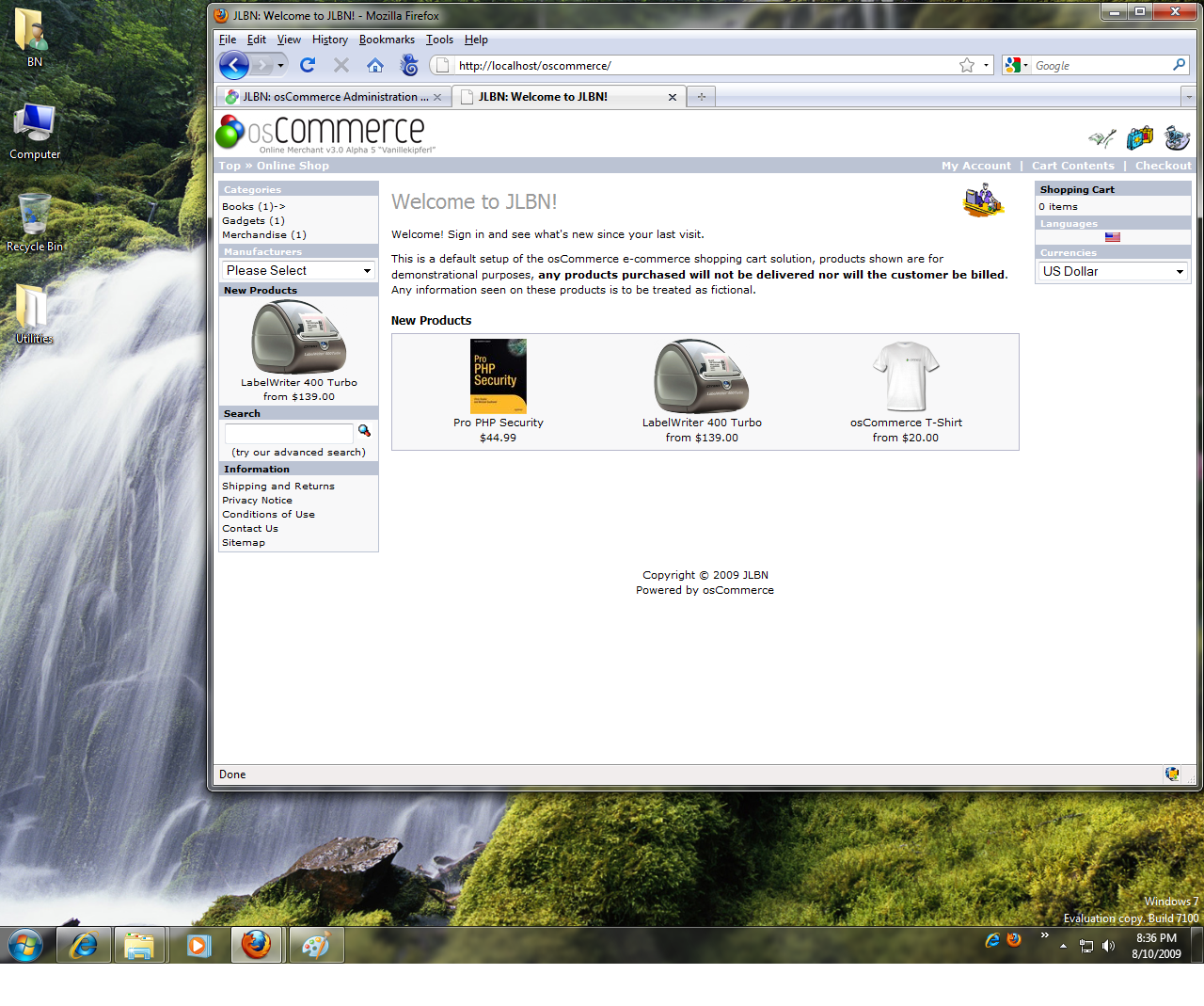The image size is (1204, 1006).
Task: Click the shopping cart header icon
Action: [x=1139, y=138]
